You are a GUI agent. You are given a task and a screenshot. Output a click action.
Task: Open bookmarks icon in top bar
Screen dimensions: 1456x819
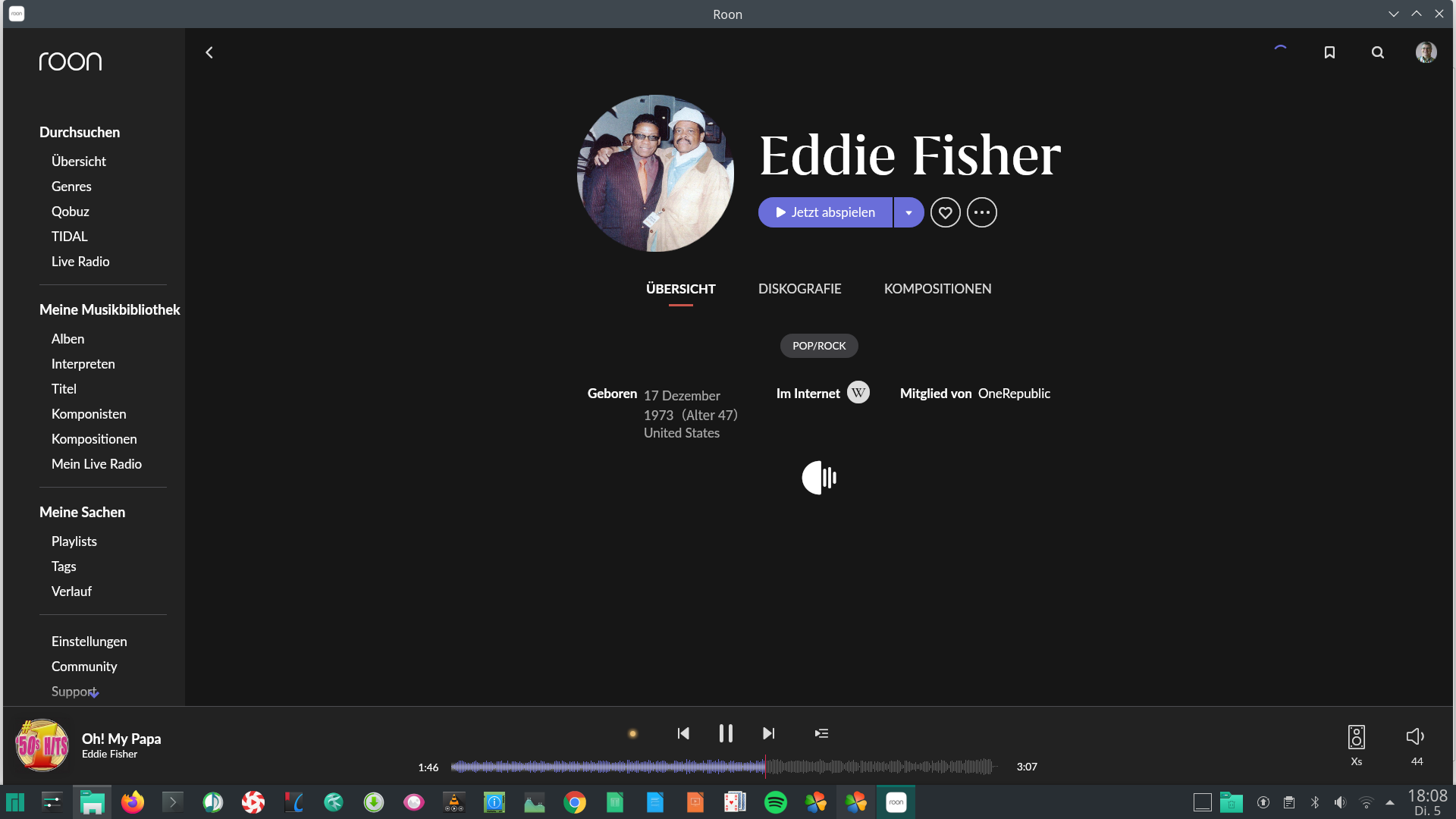[x=1329, y=52]
